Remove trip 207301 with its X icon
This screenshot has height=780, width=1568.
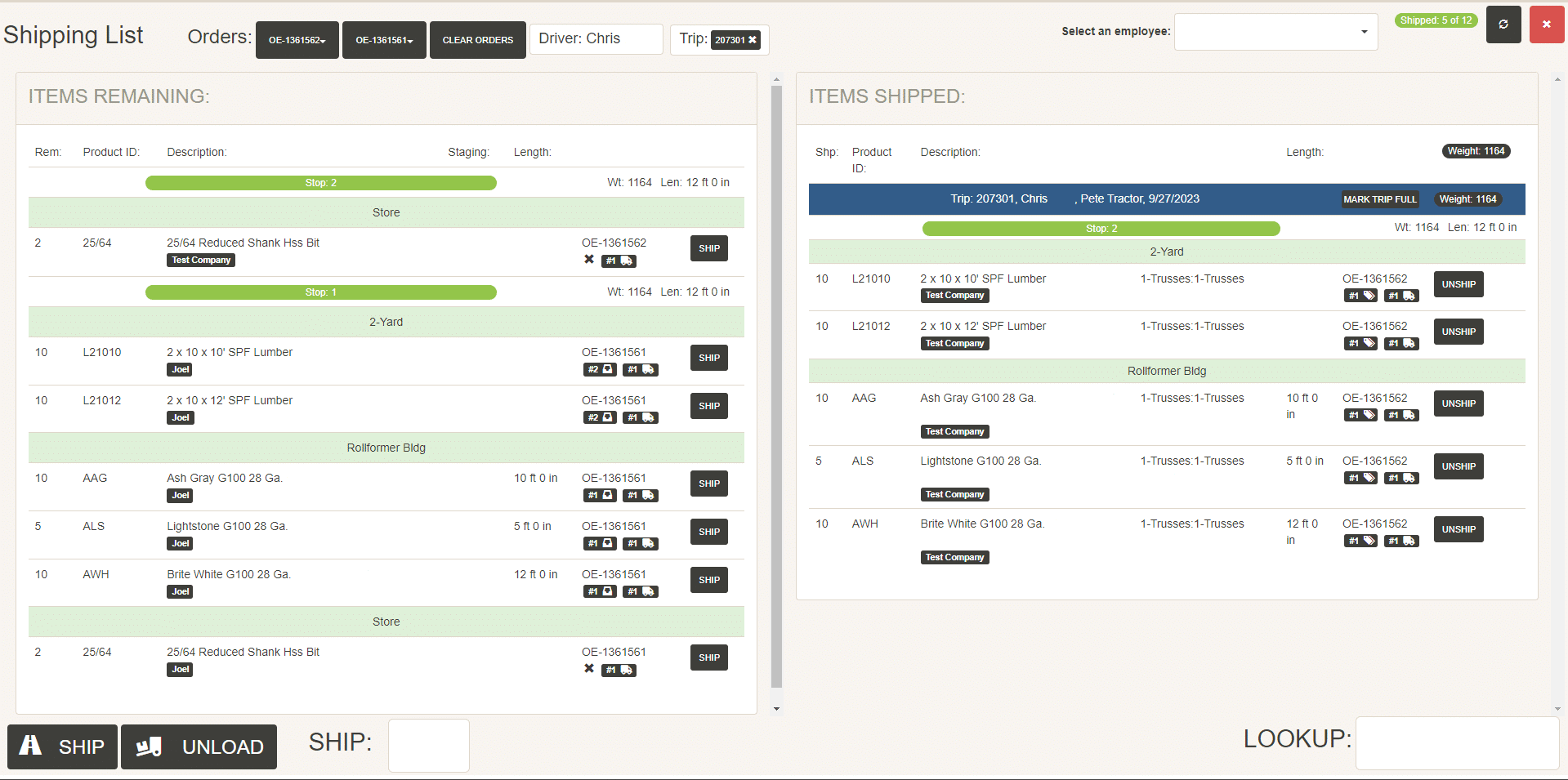click(753, 39)
